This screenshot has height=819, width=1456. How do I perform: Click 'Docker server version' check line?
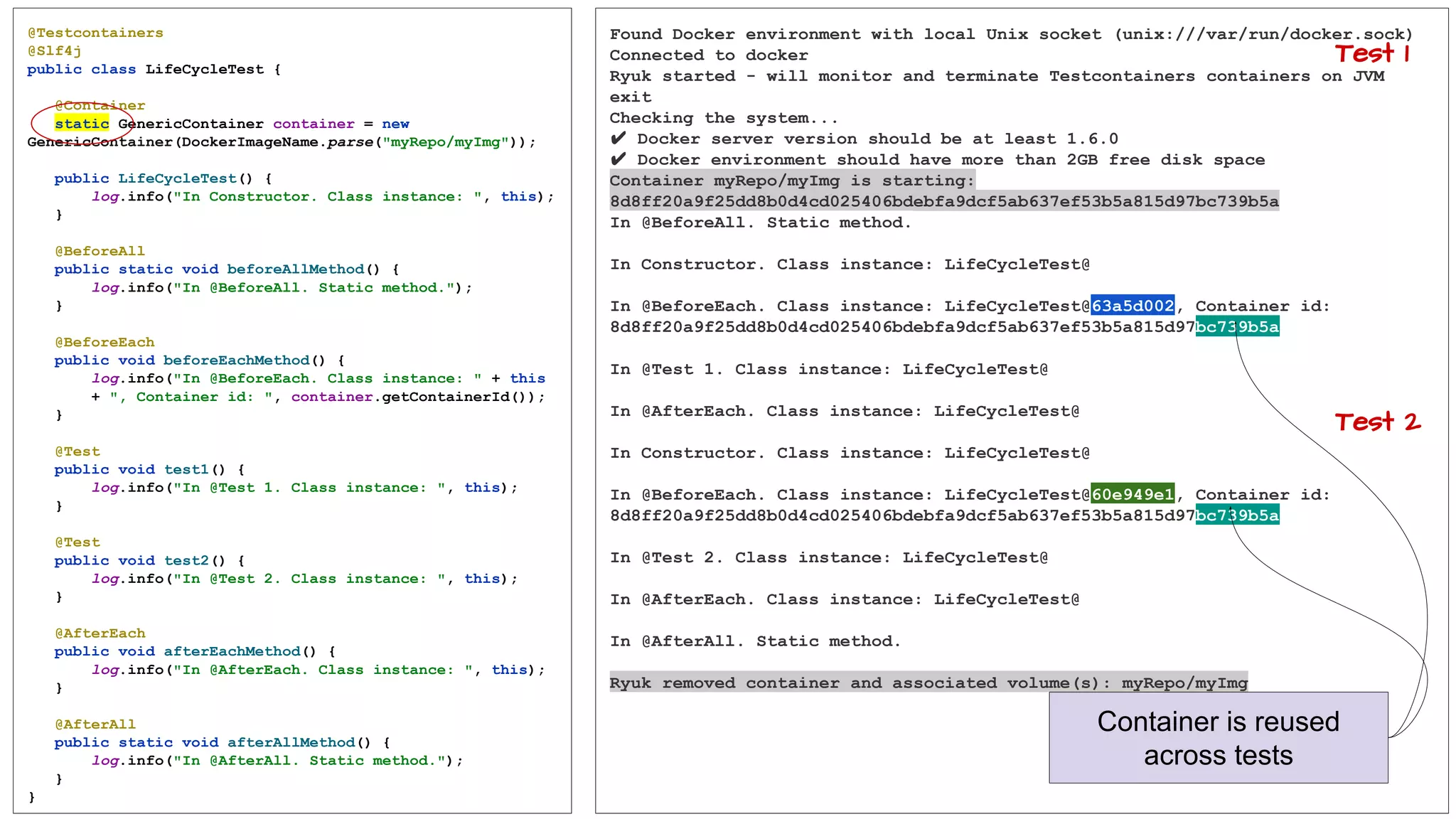(864, 139)
